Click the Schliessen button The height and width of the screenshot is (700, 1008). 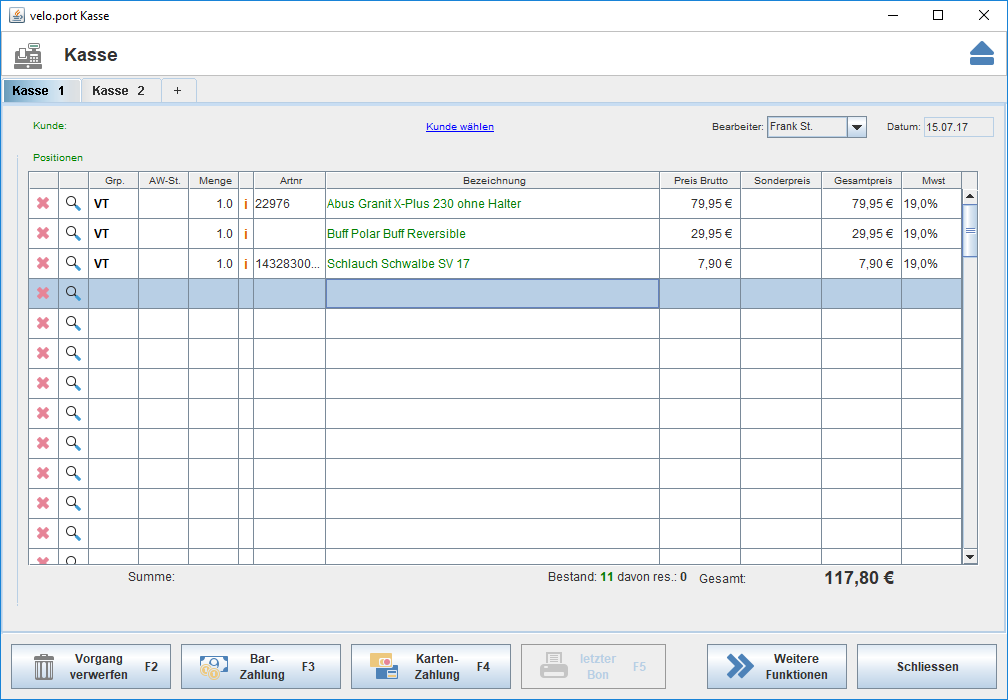[926, 666]
